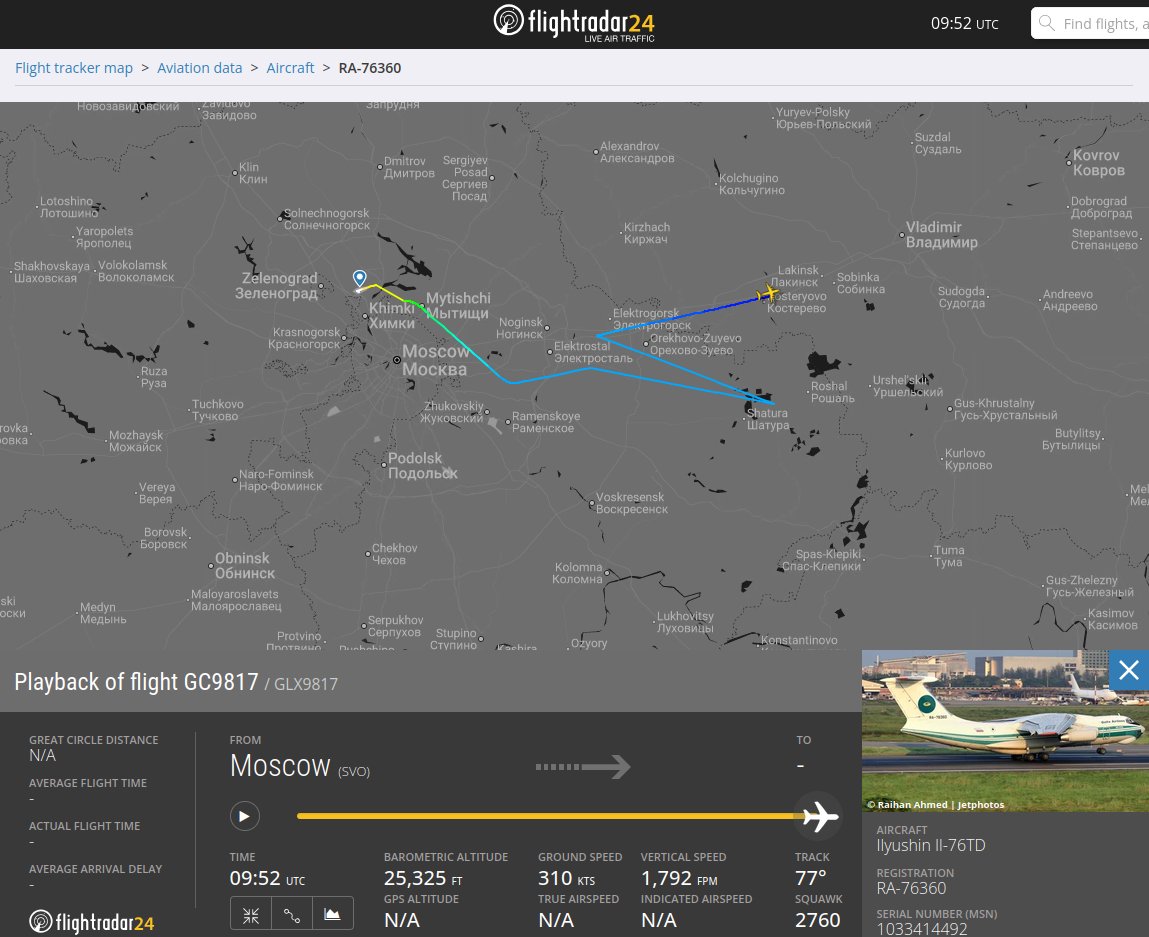1149x937 pixels.
Task: Open the Aviation data breadcrumb link
Action: (199, 68)
